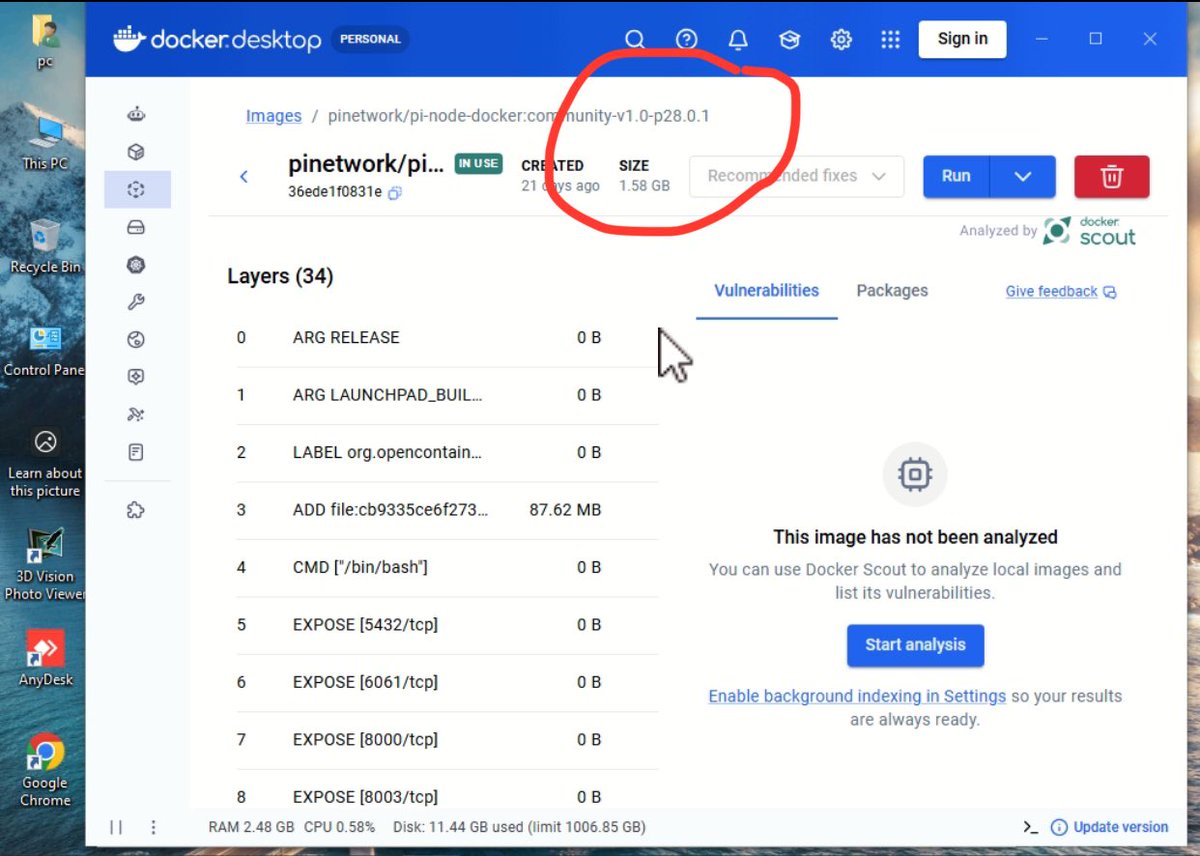Open Docker Scout shield icon in sidebar
Viewport: 1200px width, 856px height.
click(x=137, y=377)
